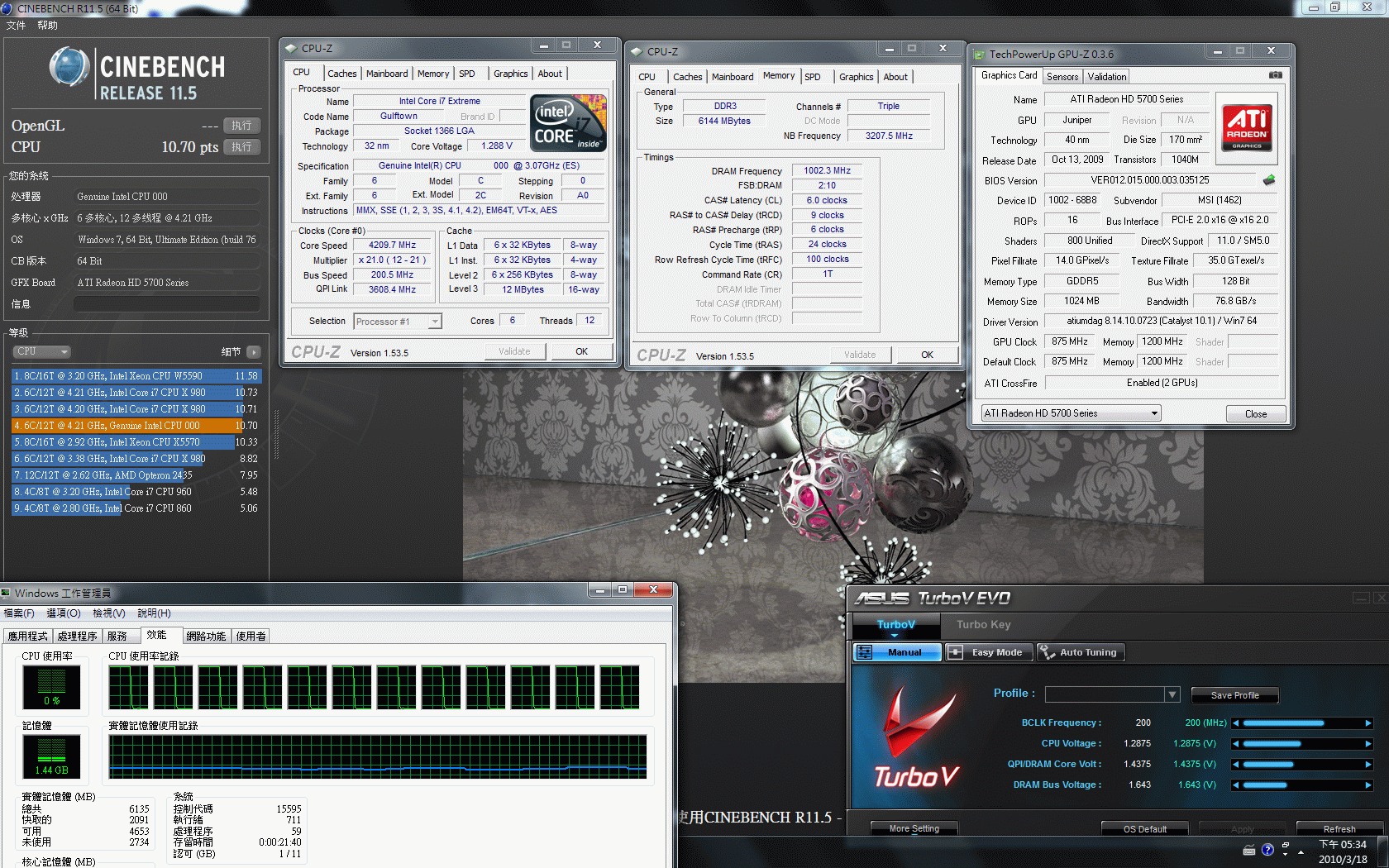Click the keyboard icon in the system tray

[x=1249, y=851]
